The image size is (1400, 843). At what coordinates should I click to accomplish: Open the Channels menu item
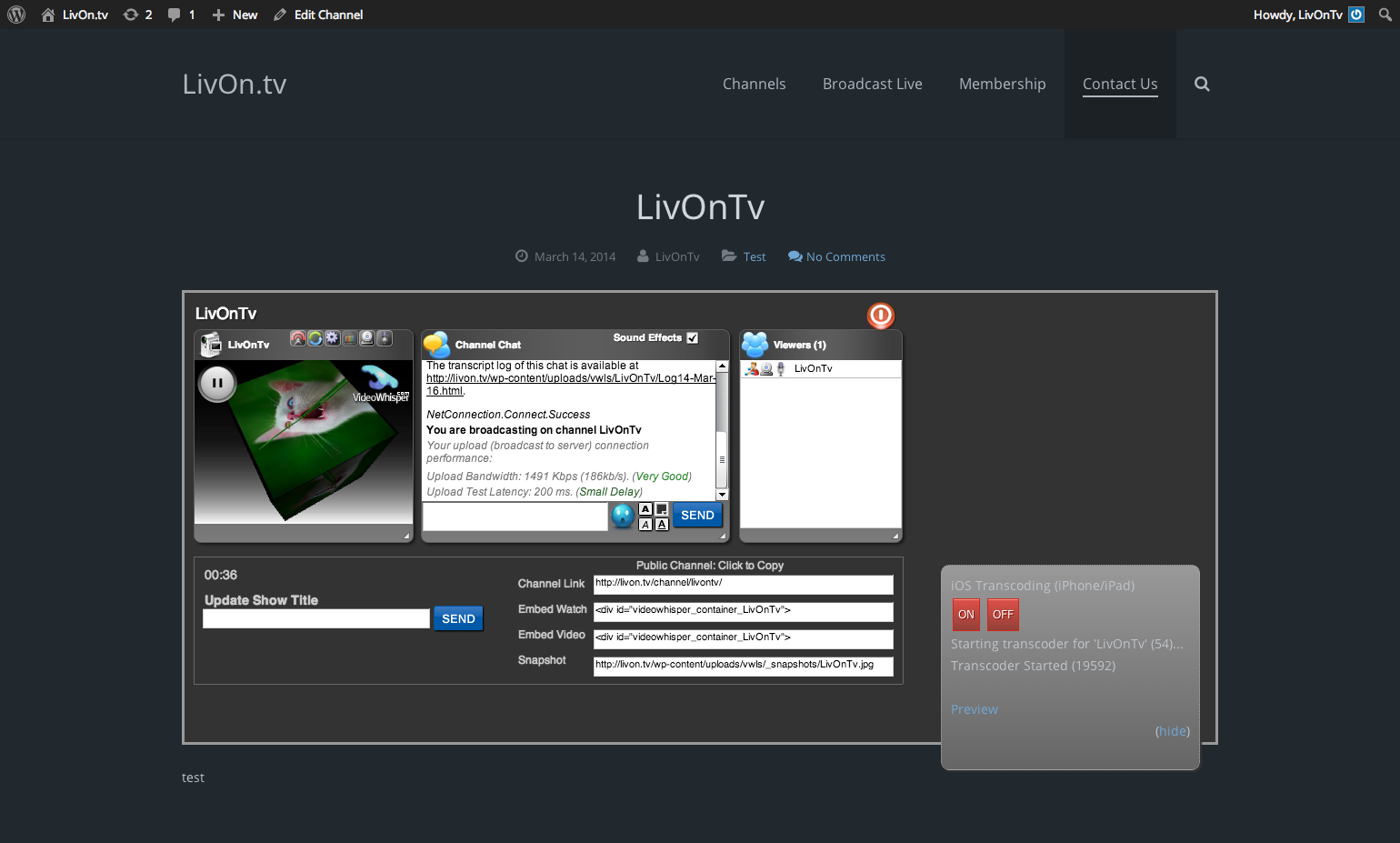click(754, 84)
